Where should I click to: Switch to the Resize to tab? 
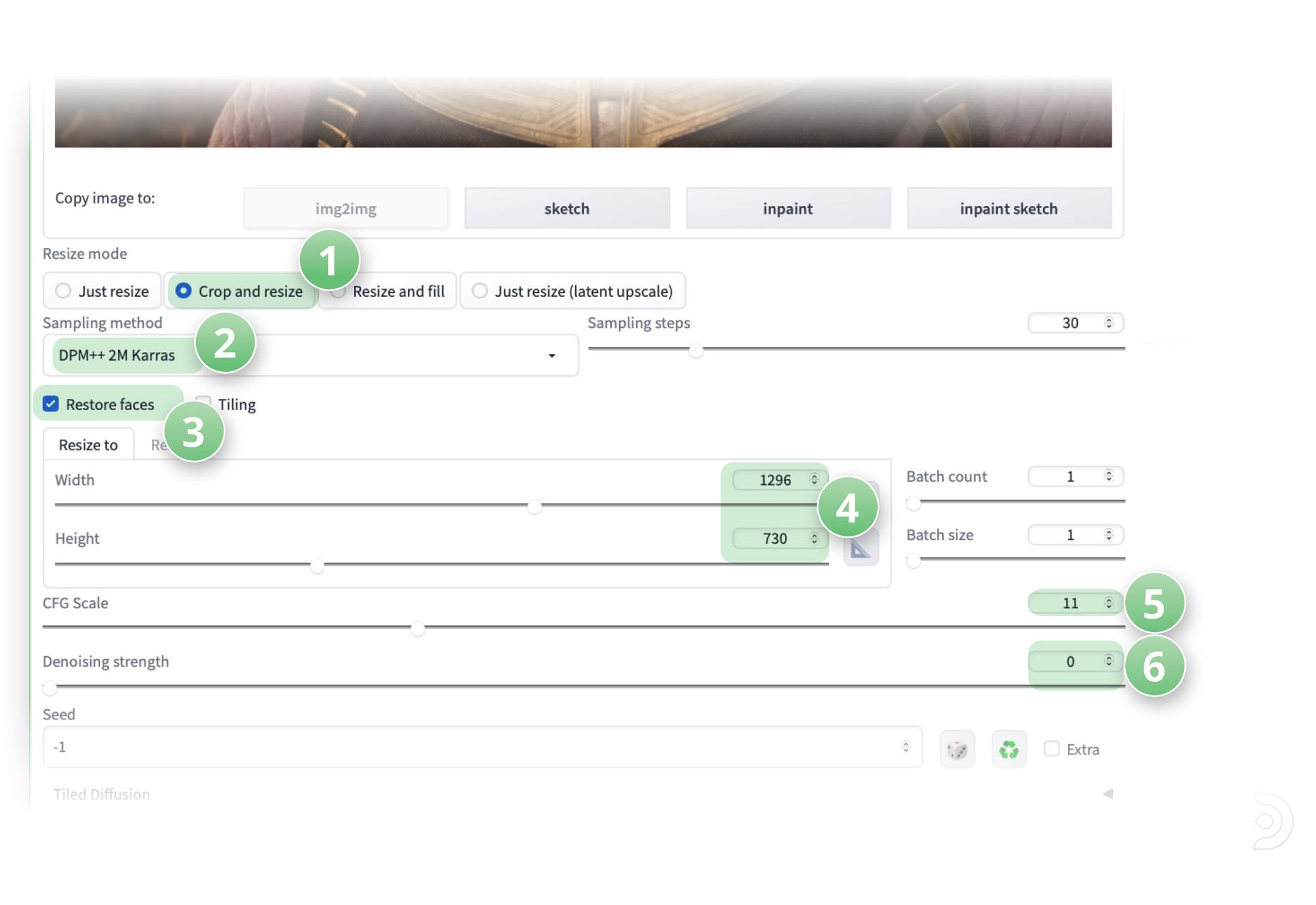[88, 445]
